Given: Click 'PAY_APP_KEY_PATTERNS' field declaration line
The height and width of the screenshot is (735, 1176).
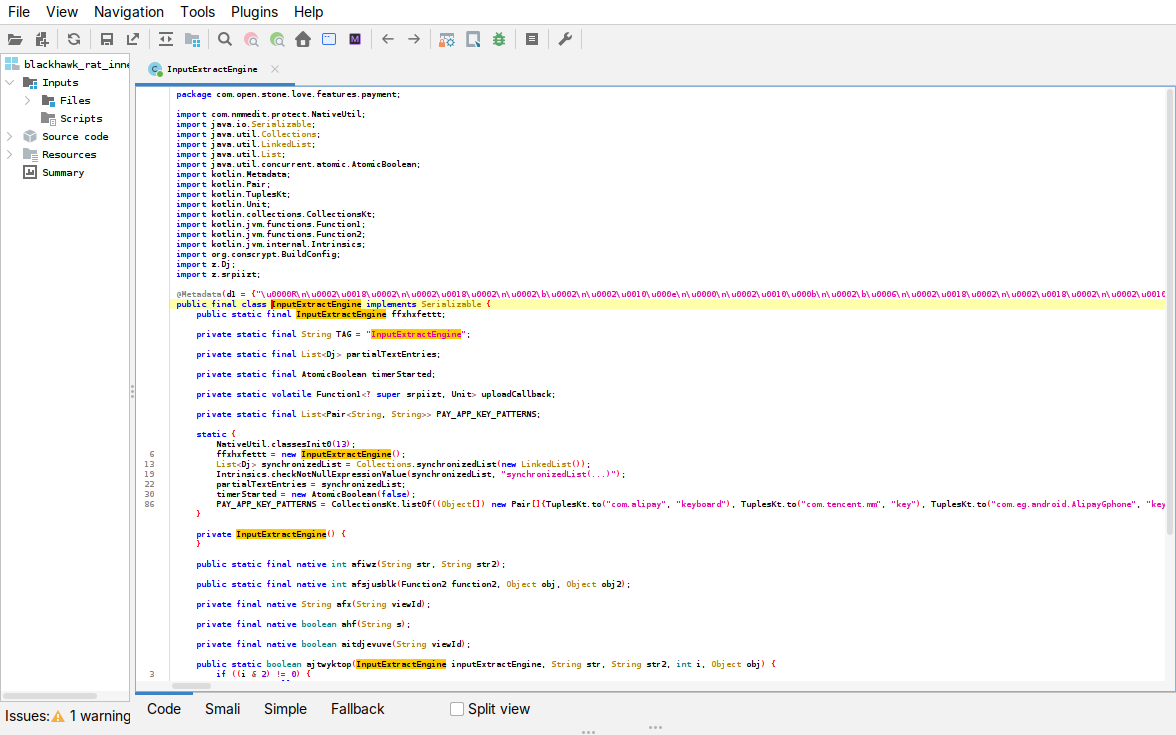Looking at the screenshot, I should click(x=368, y=414).
